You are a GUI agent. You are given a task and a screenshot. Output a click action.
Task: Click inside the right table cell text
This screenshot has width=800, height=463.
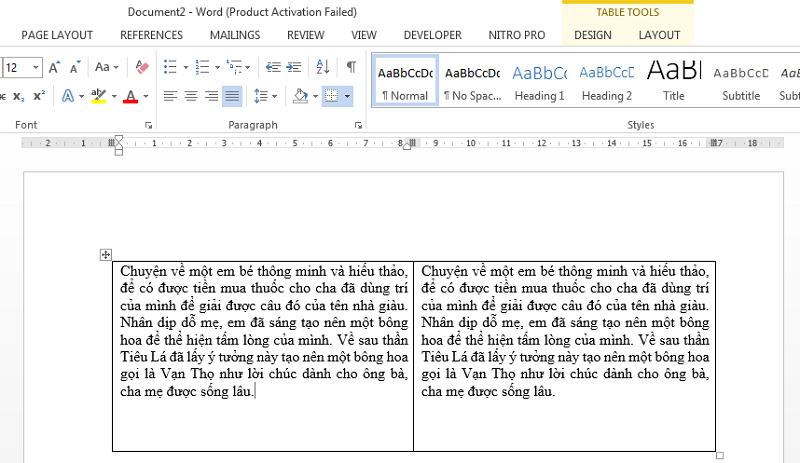tap(565, 331)
